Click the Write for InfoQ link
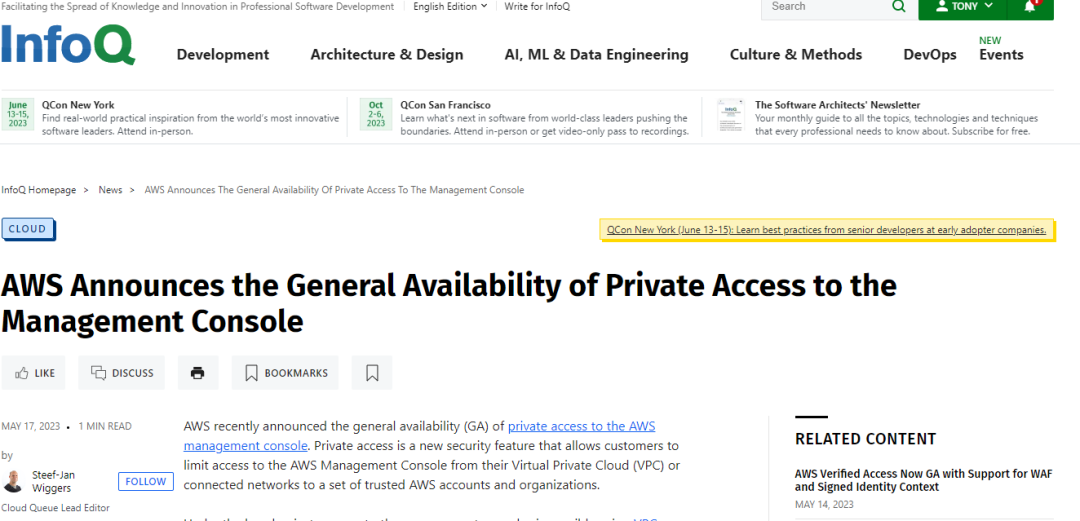The height and width of the screenshot is (521, 1080). point(537,6)
